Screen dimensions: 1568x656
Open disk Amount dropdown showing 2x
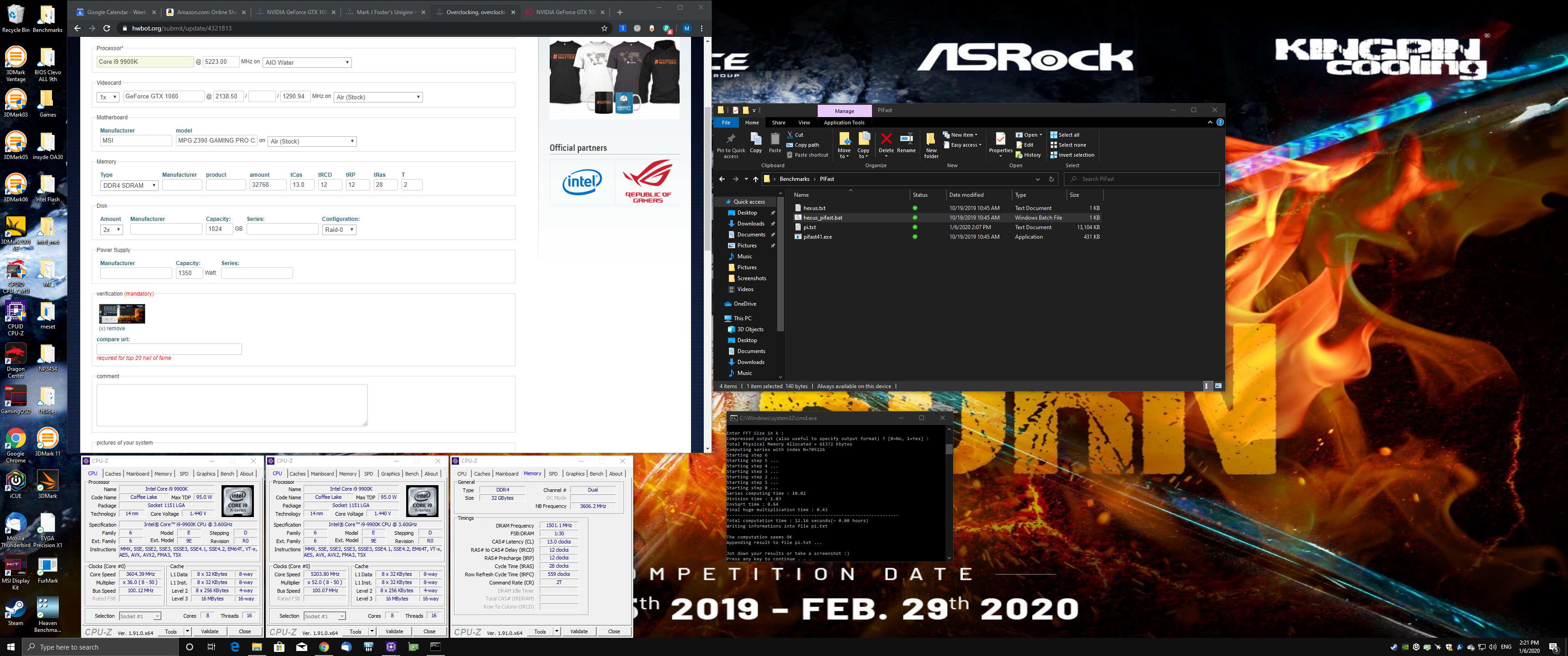point(111,230)
